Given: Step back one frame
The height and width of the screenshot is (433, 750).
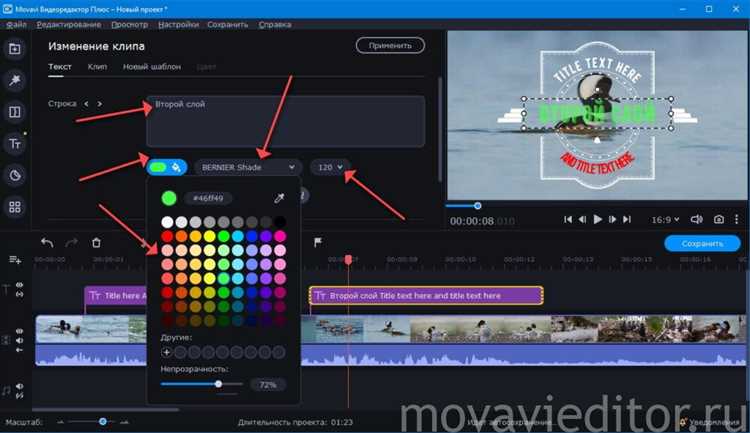Looking at the screenshot, I should [x=582, y=219].
